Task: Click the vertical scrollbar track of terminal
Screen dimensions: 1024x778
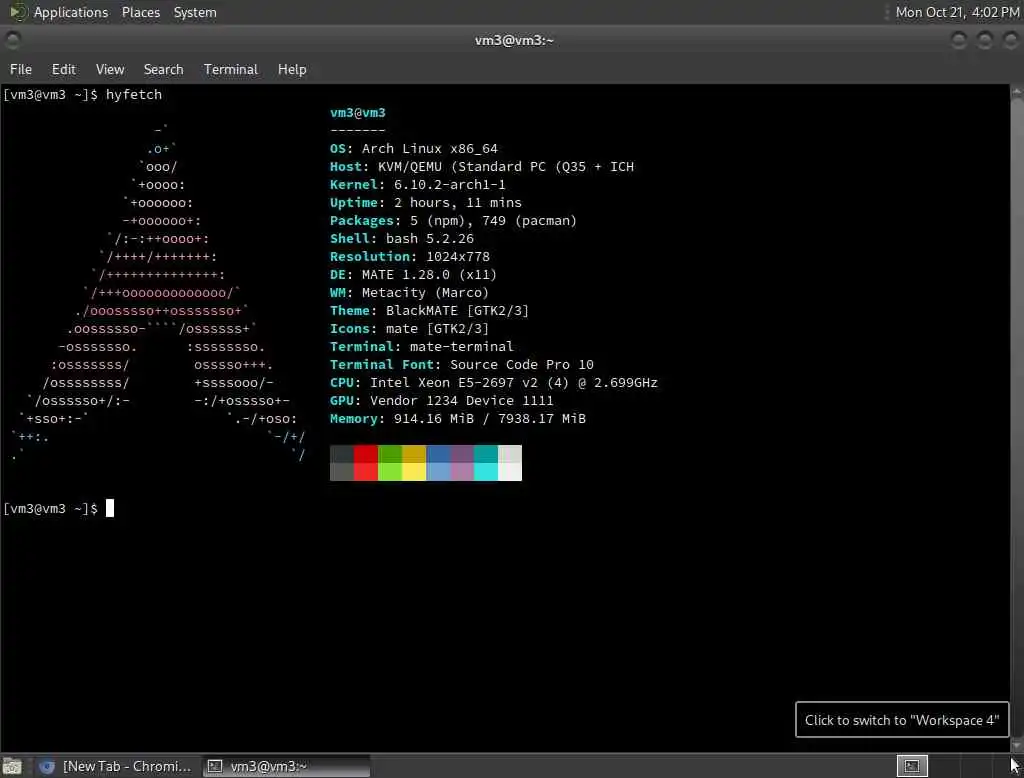Action: (x=1017, y=418)
